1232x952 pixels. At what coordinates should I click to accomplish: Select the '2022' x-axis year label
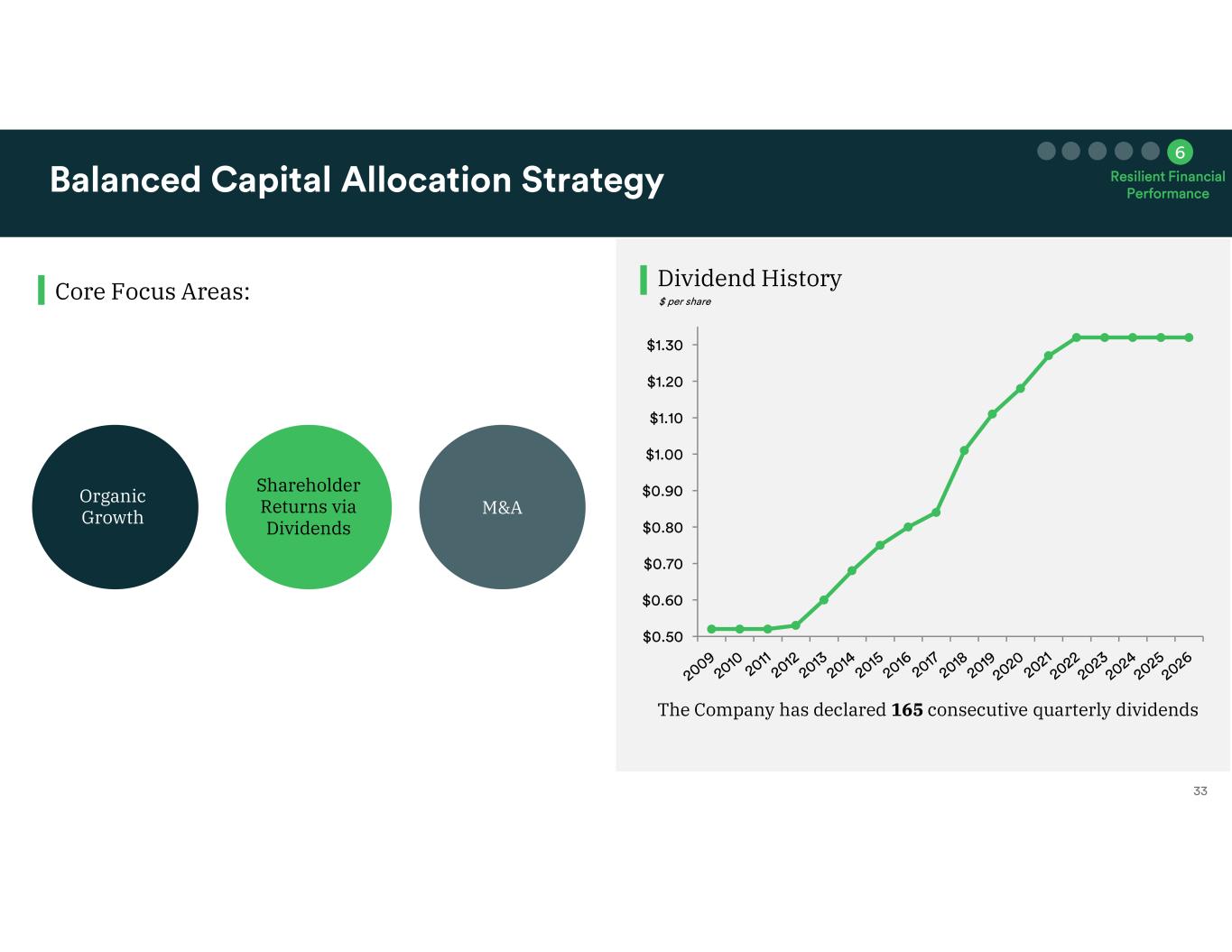pos(1065,665)
